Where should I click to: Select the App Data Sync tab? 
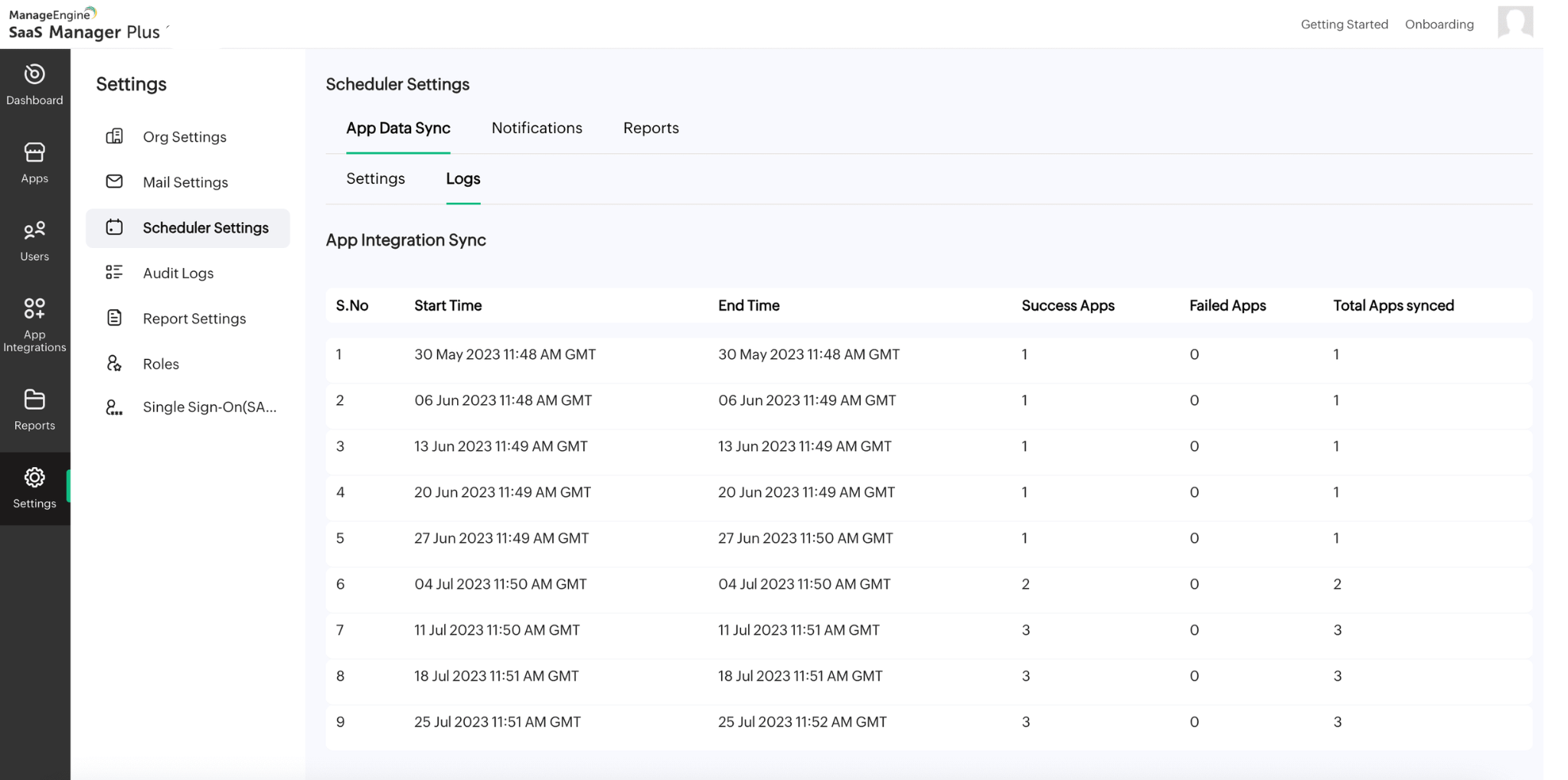tap(398, 128)
